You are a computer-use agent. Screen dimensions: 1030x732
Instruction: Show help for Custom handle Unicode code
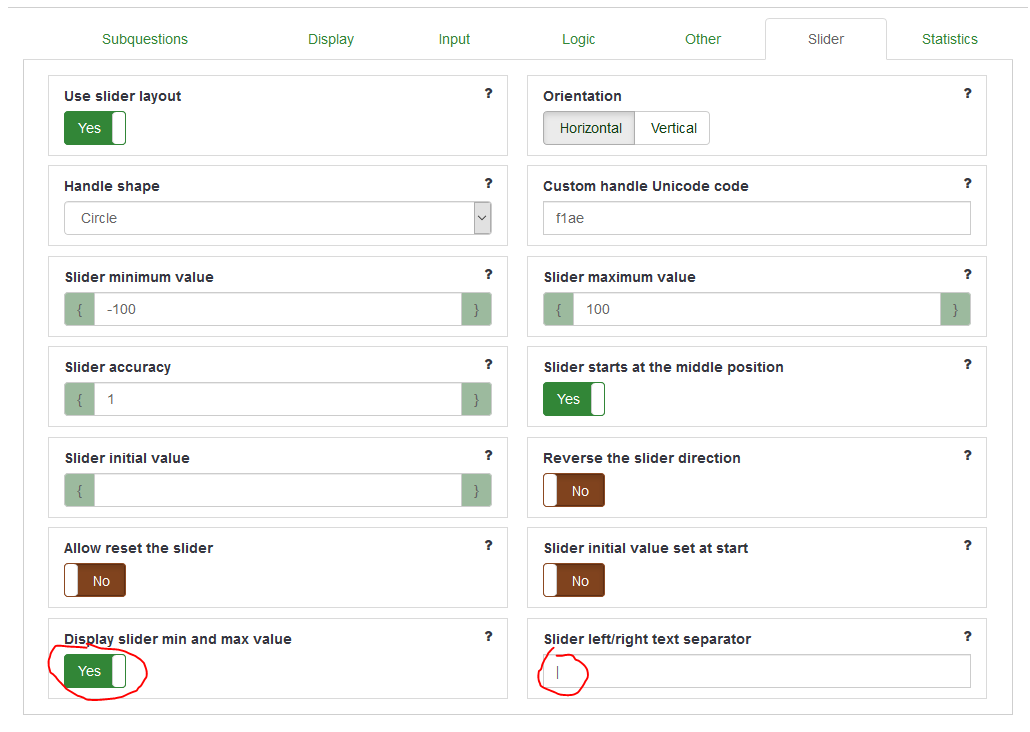967,183
